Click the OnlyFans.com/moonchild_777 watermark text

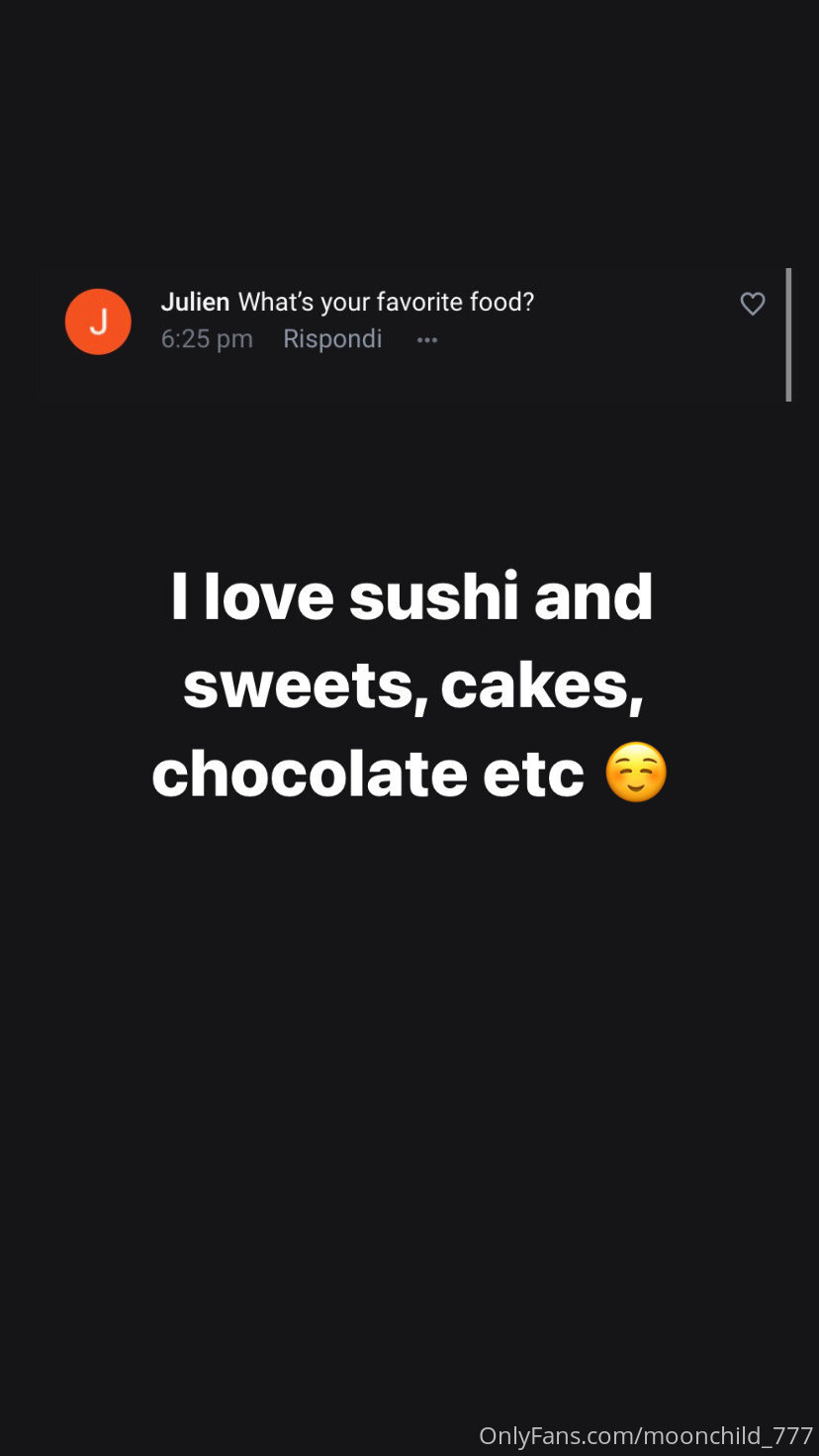[x=645, y=1435]
